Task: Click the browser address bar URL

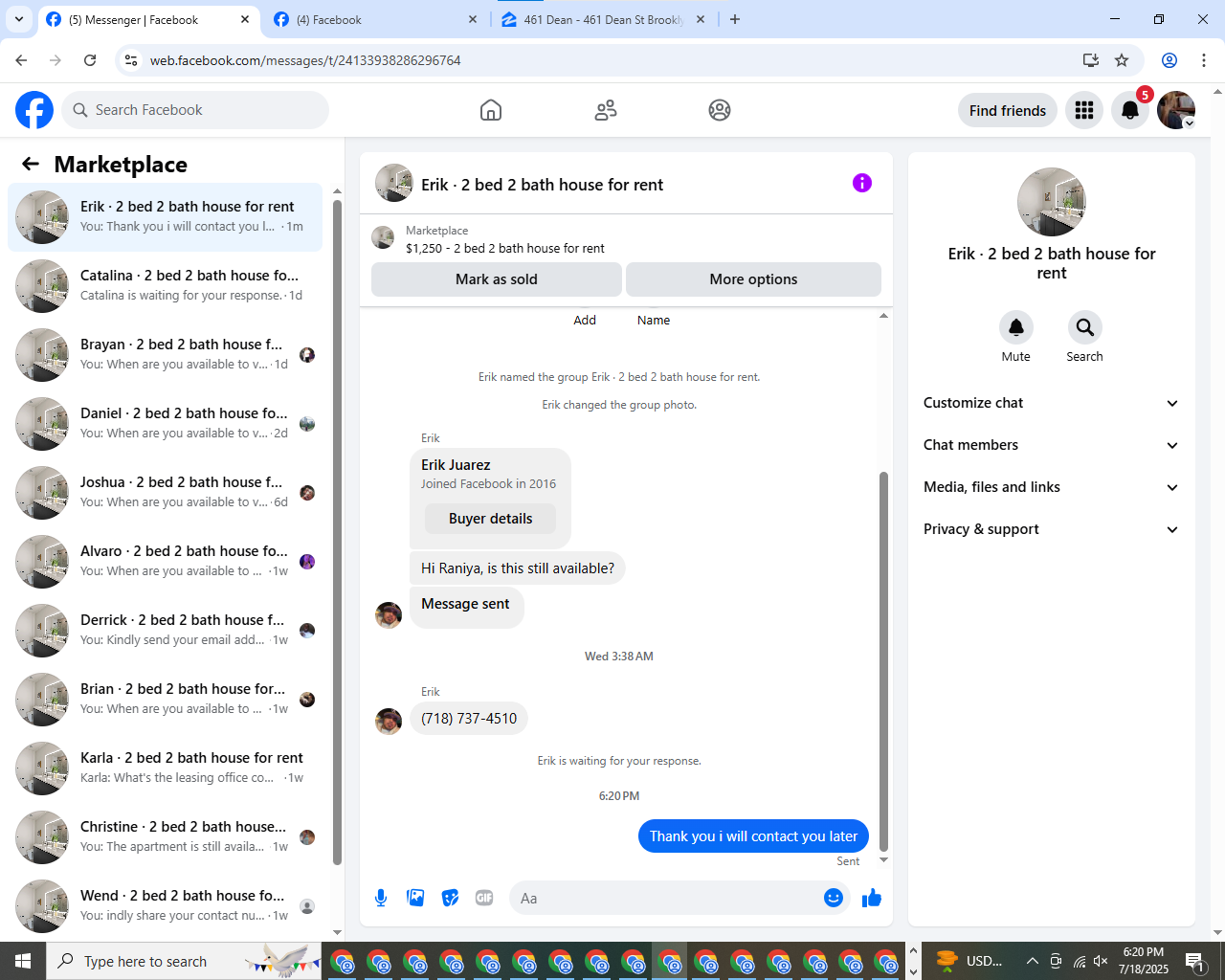Action: (x=305, y=60)
